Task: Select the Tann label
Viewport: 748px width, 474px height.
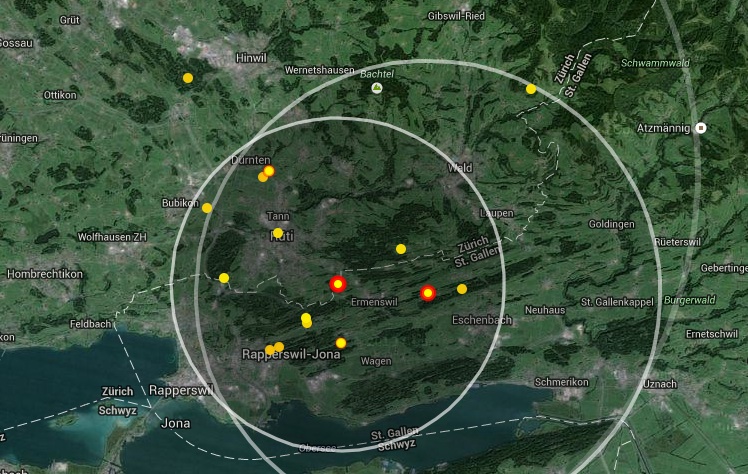Action: pyautogui.click(x=278, y=216)
